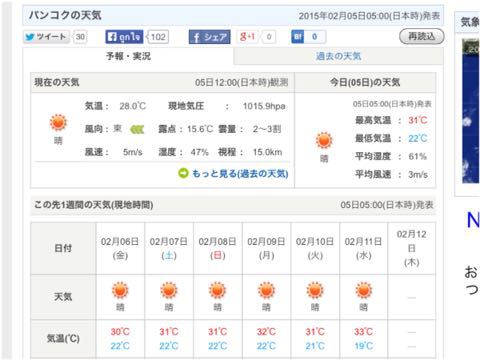Image resolution: width=480 pixels, height=360 pixels.
Task: Click today's forecast sun icon
Action: pos(324,140)
